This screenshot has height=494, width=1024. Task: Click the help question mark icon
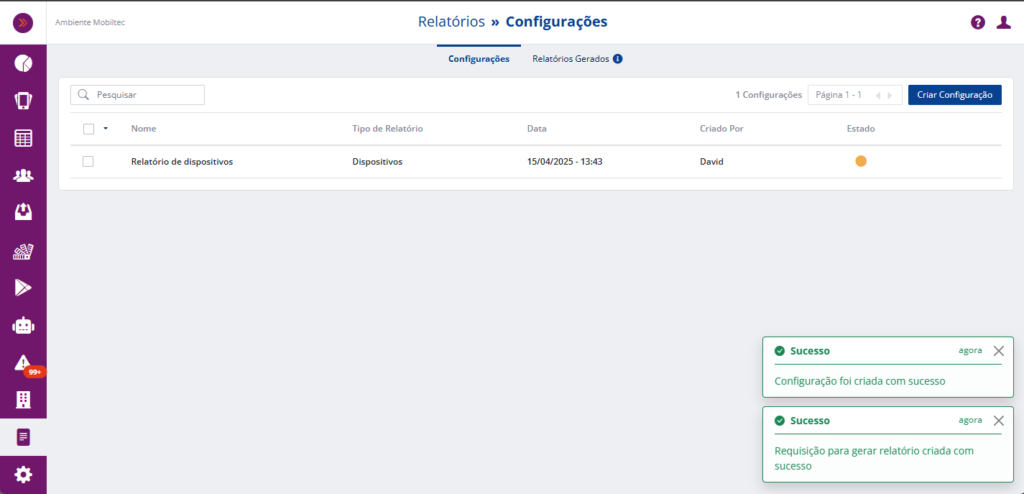pos(978,22)
